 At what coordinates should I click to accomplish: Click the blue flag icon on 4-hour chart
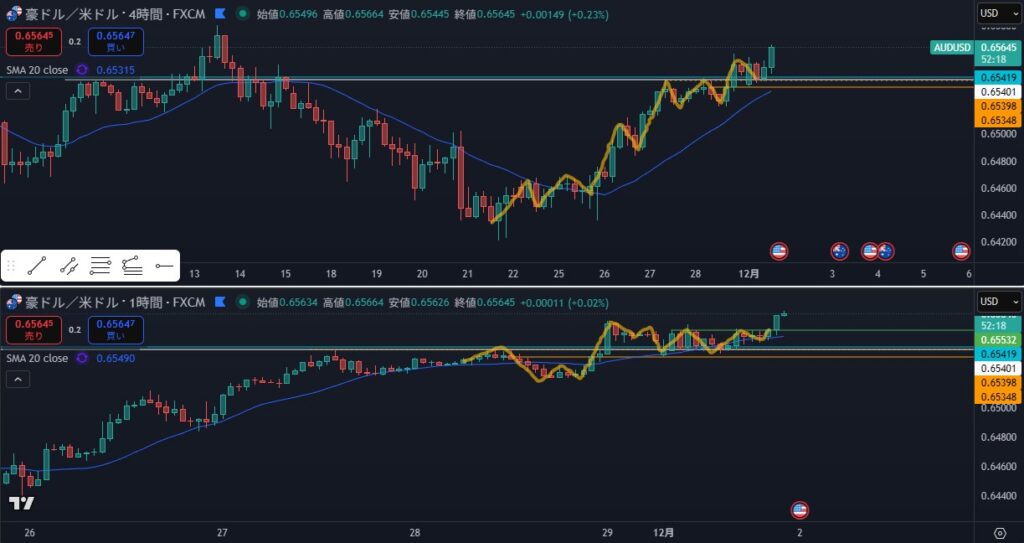[219, 15]
